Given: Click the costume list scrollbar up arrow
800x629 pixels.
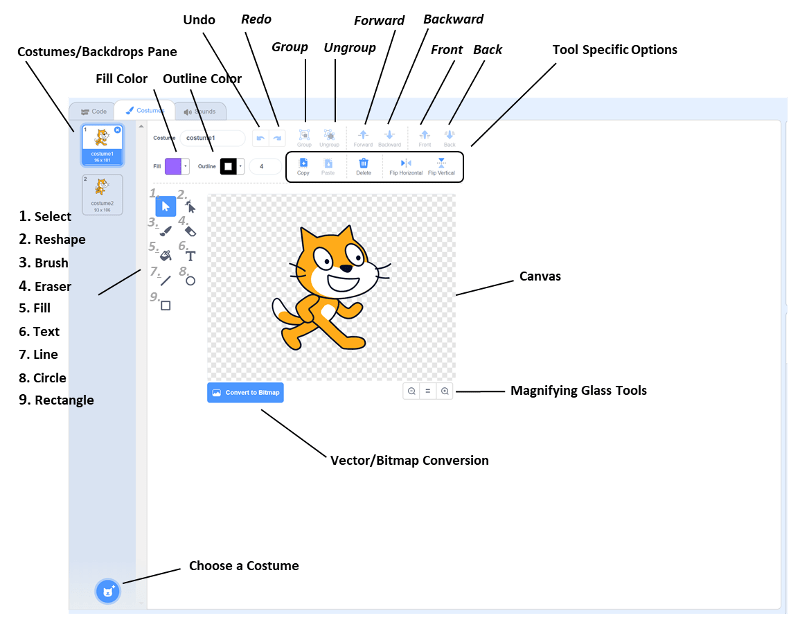Looking at the screenshot, I should (141, 126).
